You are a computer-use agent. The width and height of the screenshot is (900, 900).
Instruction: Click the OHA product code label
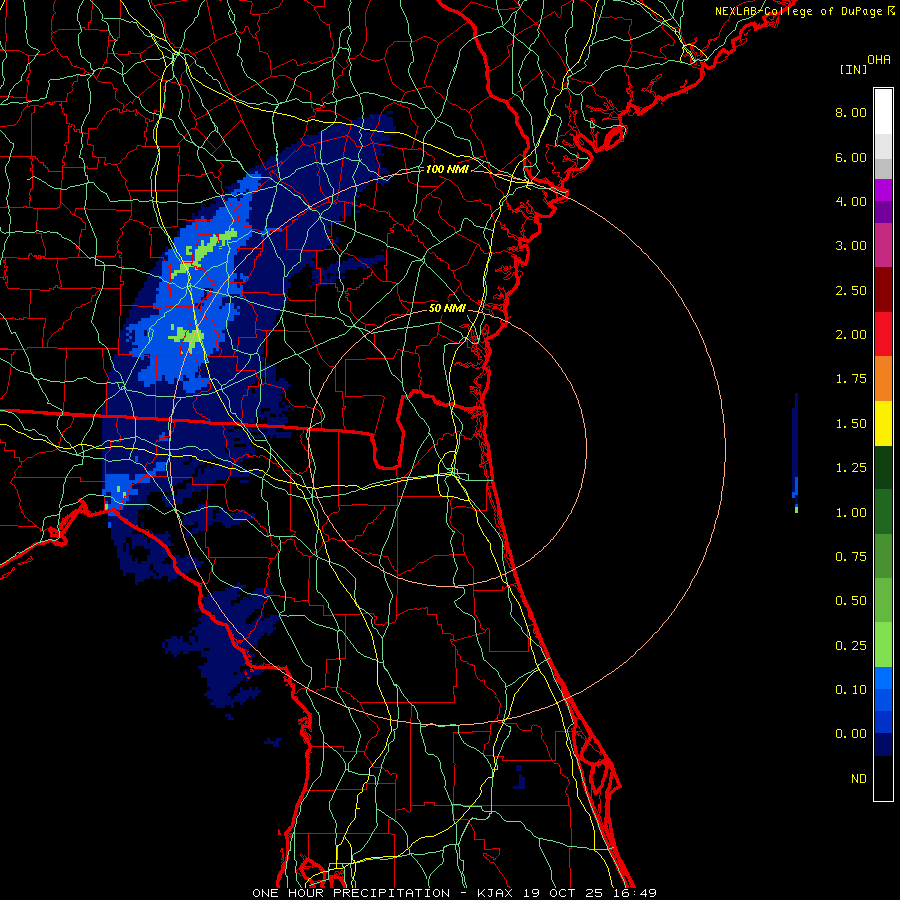click(x=879, y=60)
